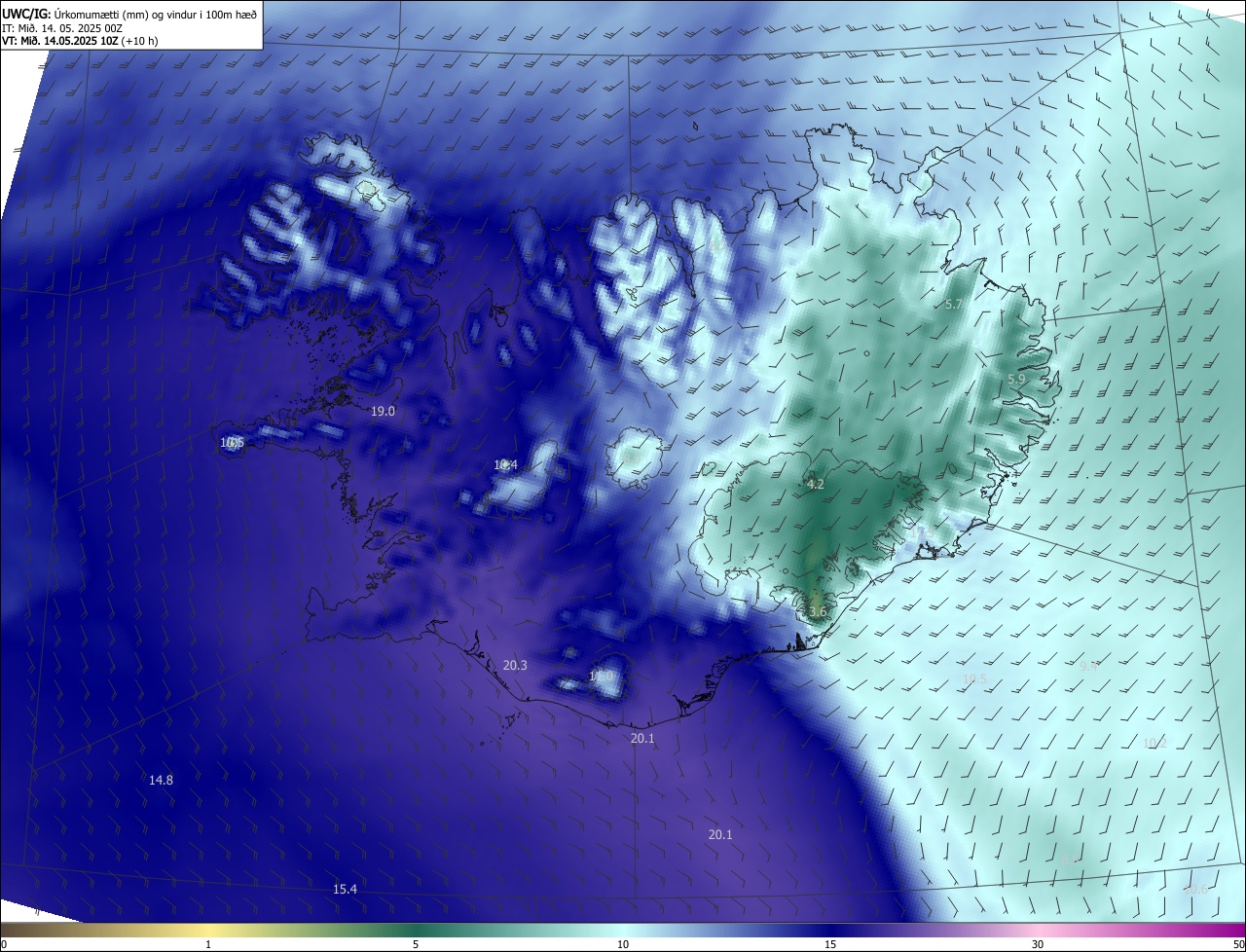Screen dimensions: 1246x952
Task: Click the colorbar tick label "5"
Action: click(416, 944)
